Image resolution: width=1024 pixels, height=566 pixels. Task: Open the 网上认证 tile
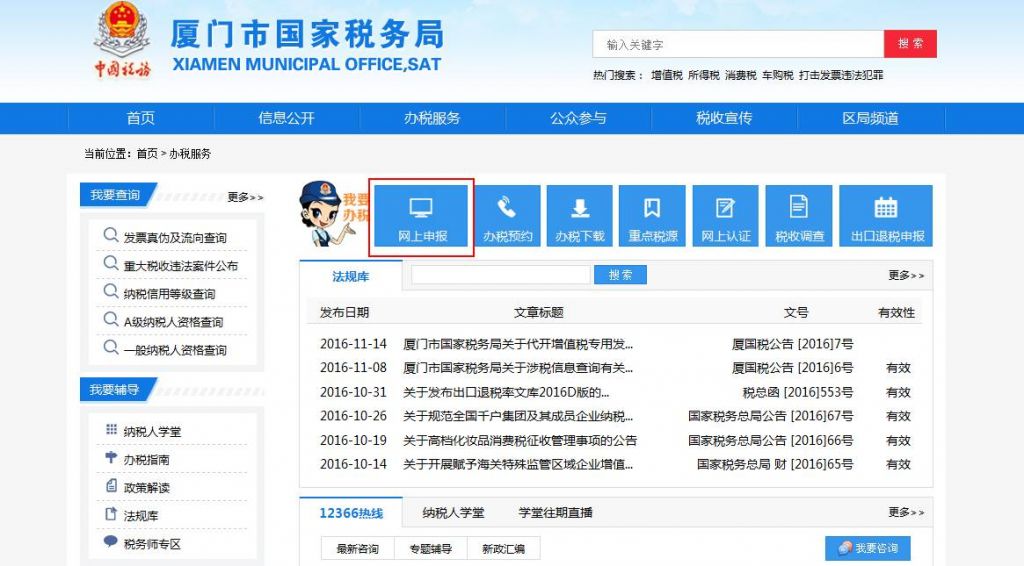point(726,216)
